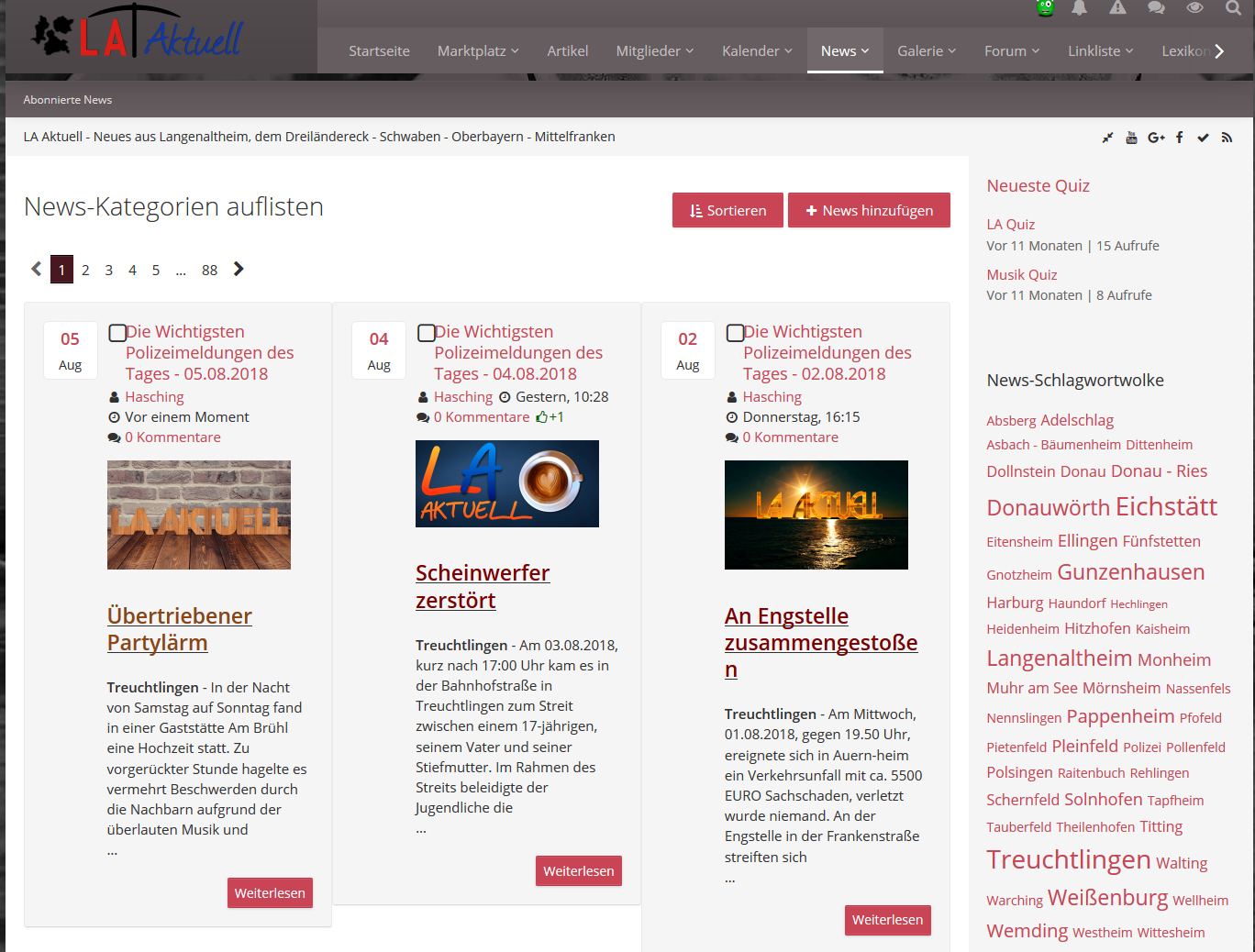Tick checkbox for 05.08.2018 news entry
This screenshot has width=1255, height=952.
tap(117, 333)
